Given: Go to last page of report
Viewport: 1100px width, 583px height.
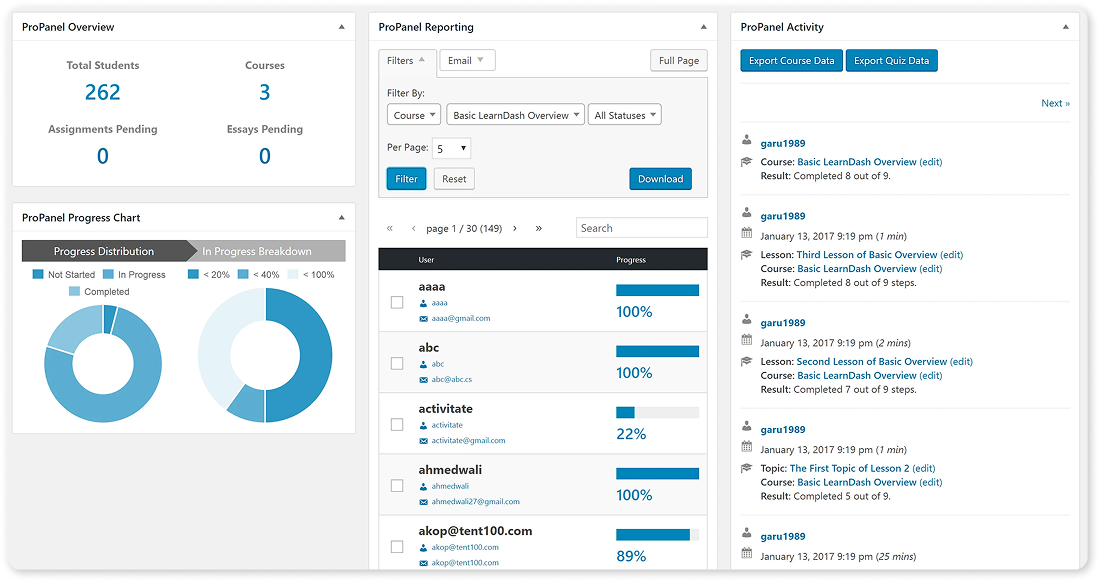Looking at the screenshot, I should click(538, 228).
